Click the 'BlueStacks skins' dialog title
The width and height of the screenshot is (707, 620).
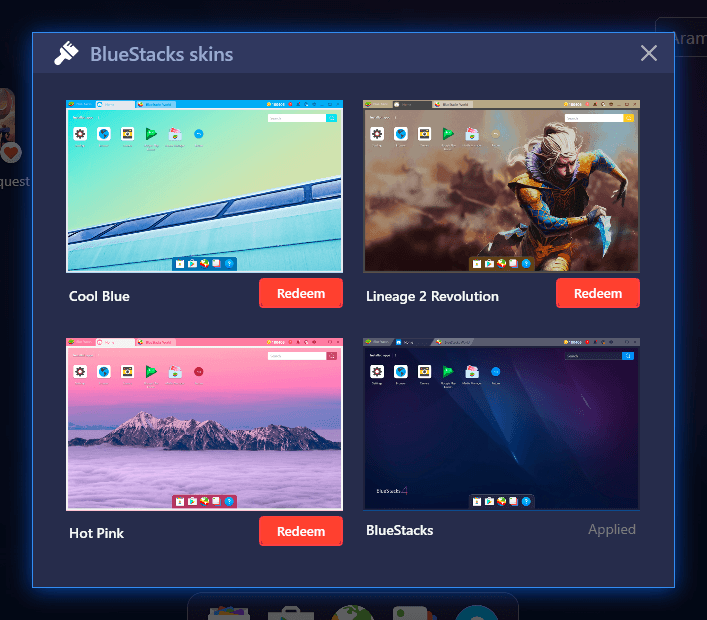(x=161, y=54)
